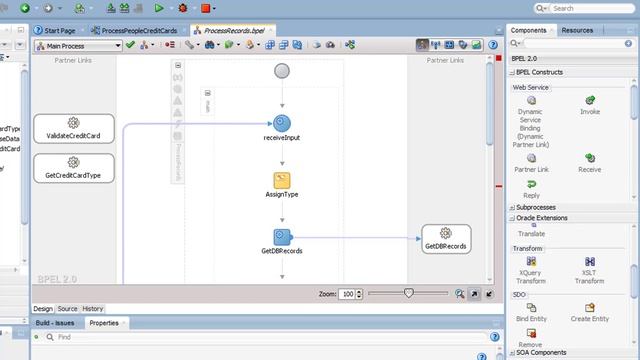Click the Debug bug icon
640x360 pixels.
[x=182, y=8]
